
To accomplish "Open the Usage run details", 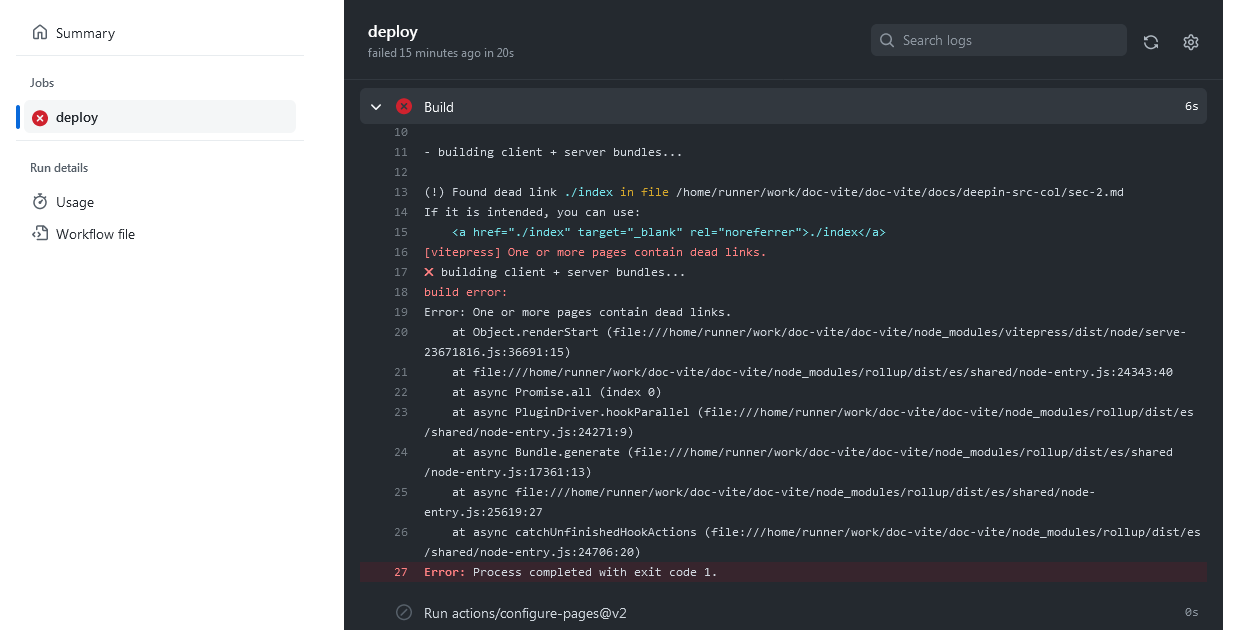I will pyautogui.click(x=160, y=202).
